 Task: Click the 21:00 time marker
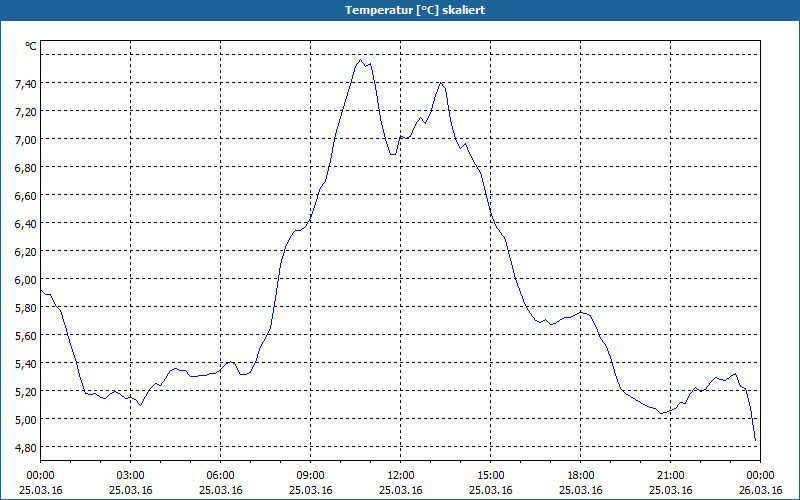(671, 475)
